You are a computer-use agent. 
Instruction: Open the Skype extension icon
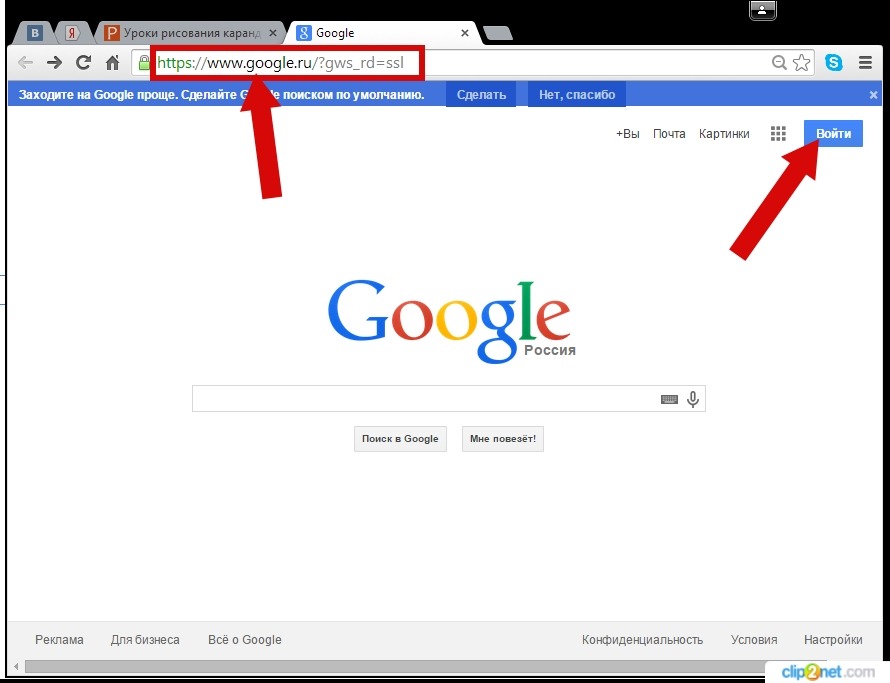834,62
